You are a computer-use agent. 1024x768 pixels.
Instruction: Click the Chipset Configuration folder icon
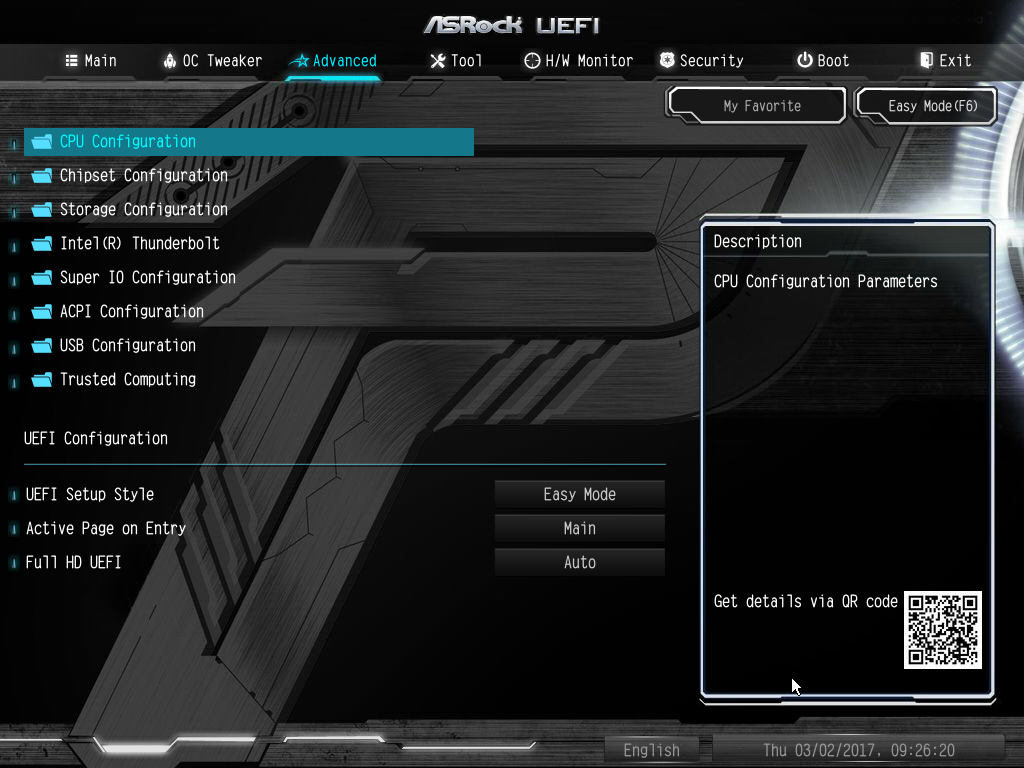click(42, 176)
